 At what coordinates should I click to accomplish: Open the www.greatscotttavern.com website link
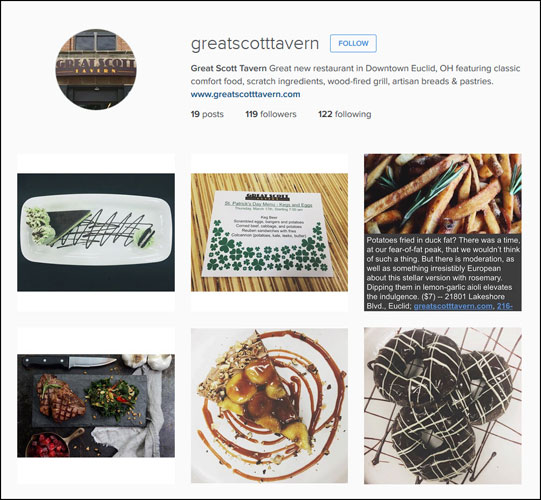coord(245,94)
